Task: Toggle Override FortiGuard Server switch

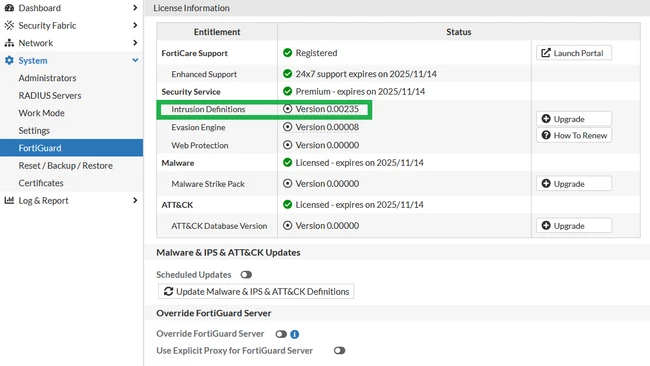Action: tap(281, 334)
